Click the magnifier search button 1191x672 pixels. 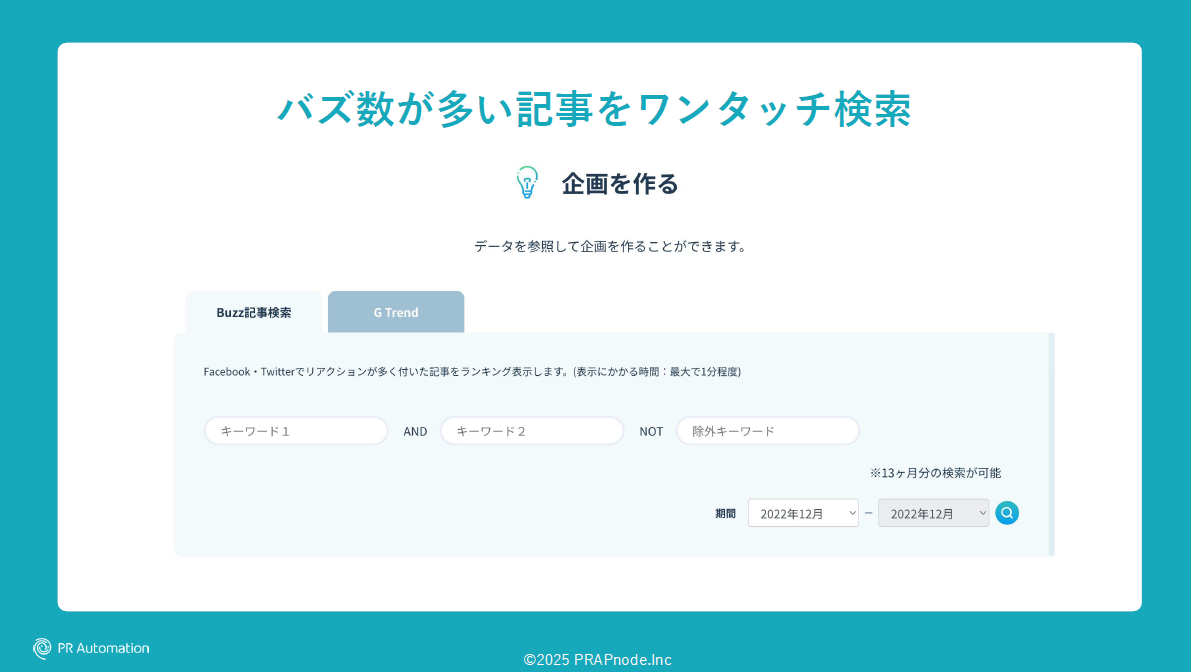click(1007, 513)
